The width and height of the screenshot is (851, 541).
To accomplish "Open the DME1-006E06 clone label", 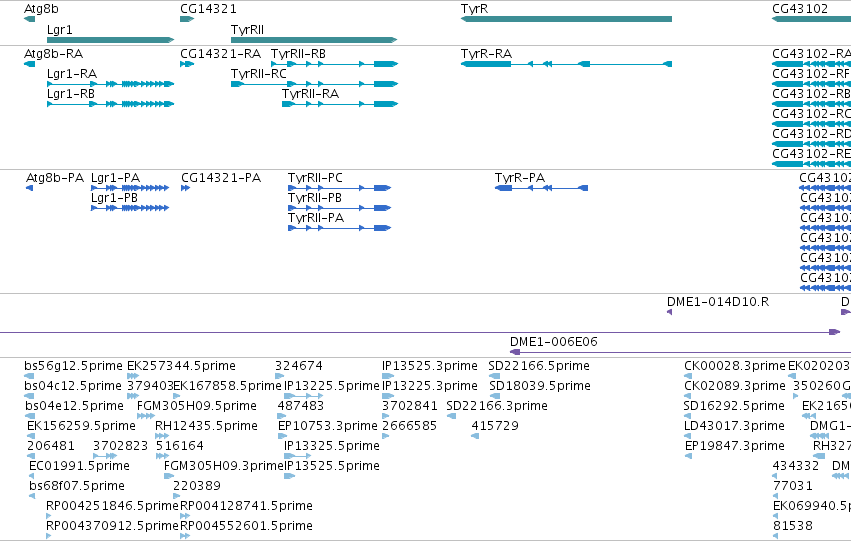I will coord(554,342).
